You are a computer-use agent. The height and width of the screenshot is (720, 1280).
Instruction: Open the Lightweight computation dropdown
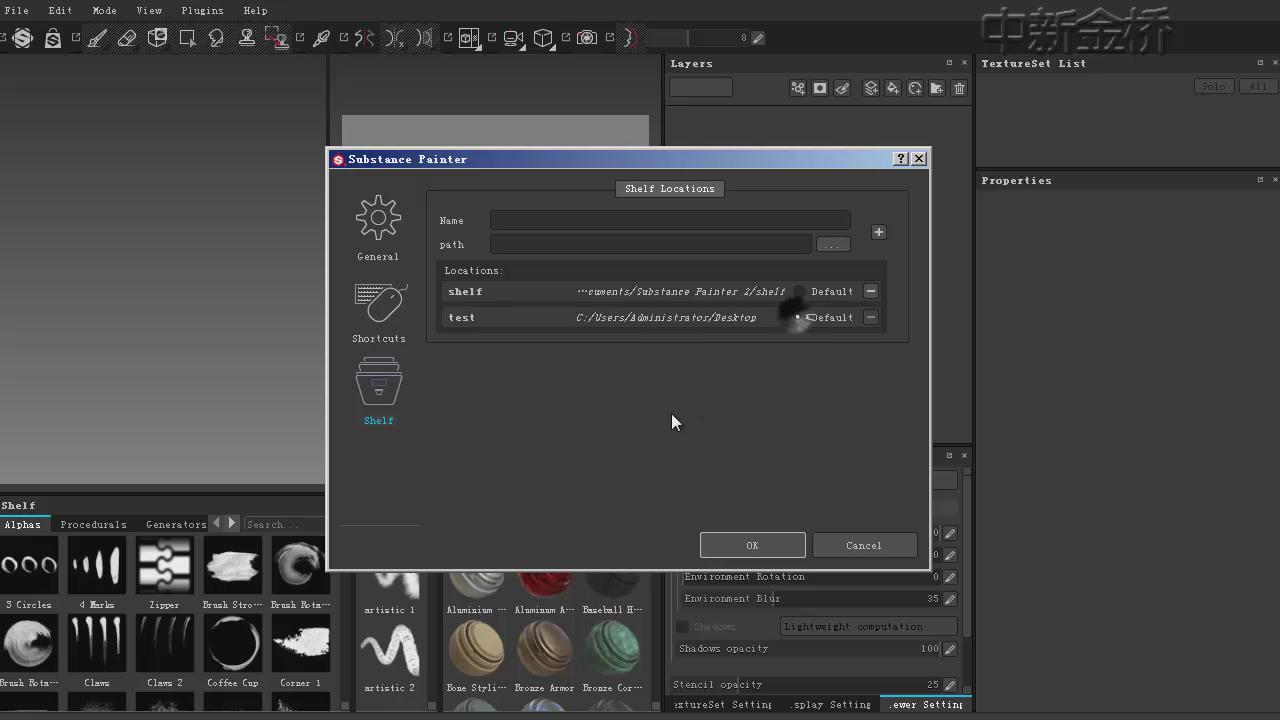(868, 627)
